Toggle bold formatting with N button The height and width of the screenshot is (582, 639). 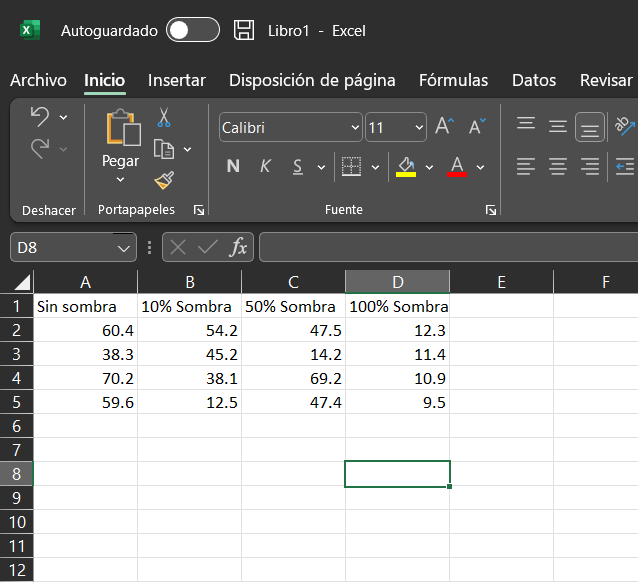[233, 167]
